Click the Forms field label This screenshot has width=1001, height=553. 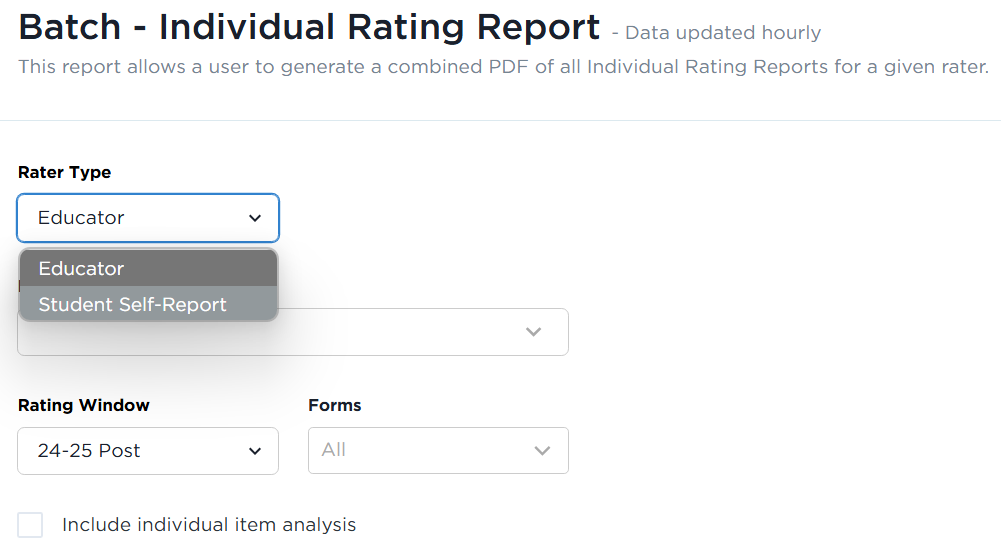(x=335, y=405)
